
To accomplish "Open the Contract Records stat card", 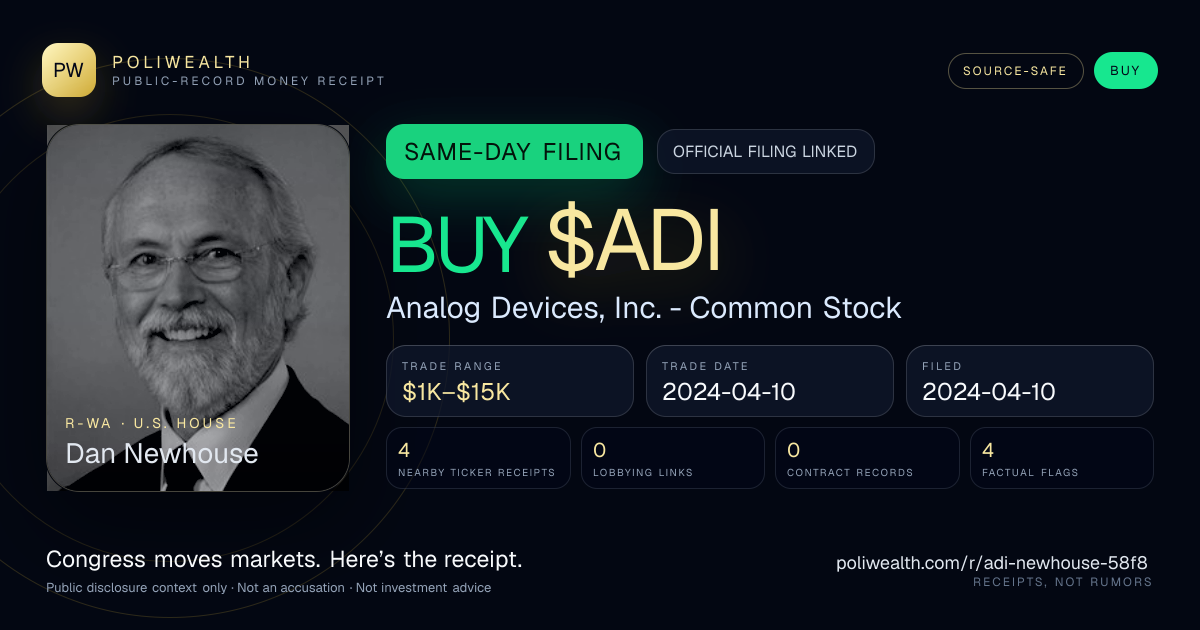I will [867, 458].
